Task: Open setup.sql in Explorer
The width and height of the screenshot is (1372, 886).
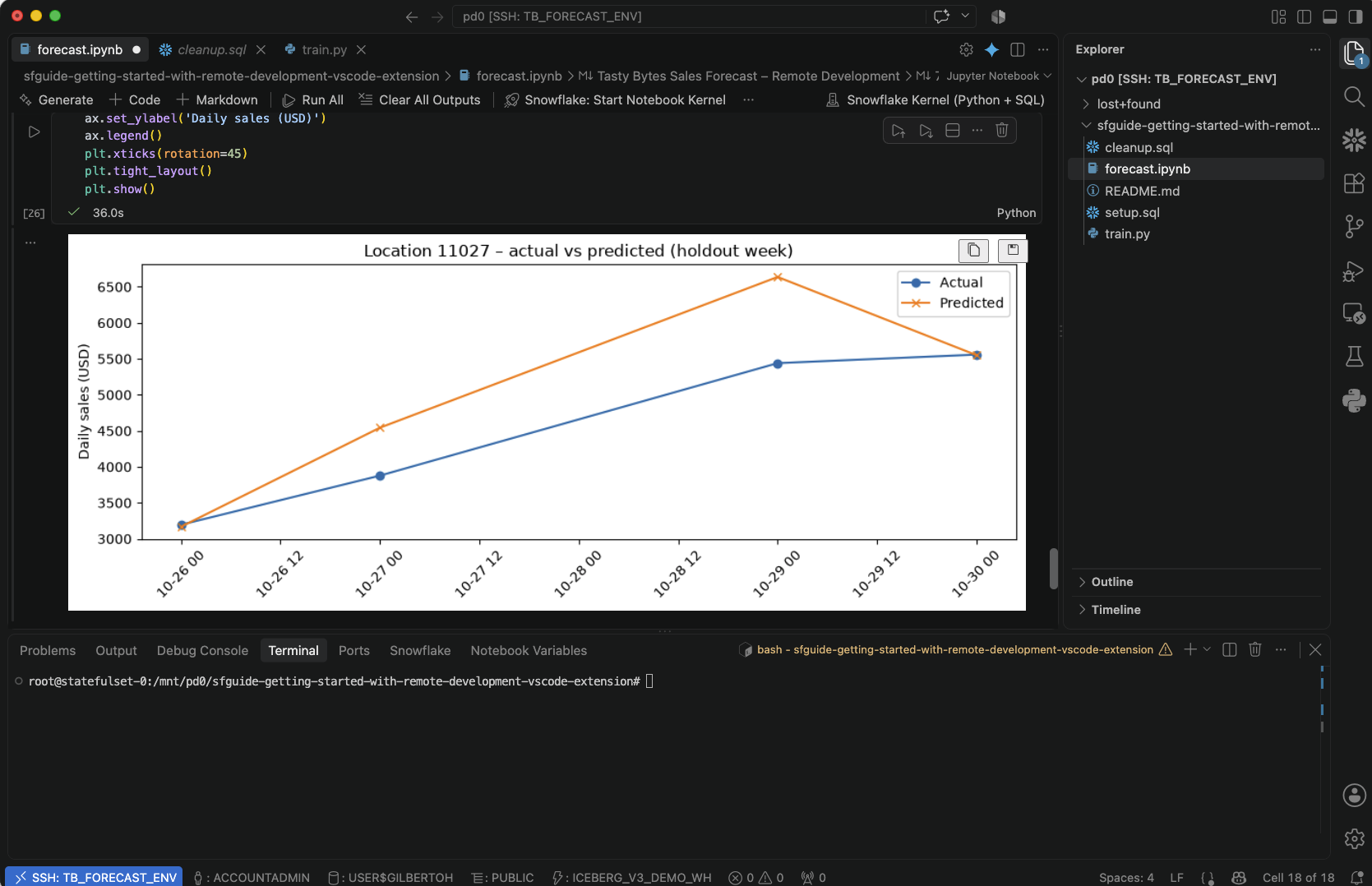Action: click(1132, 212)
